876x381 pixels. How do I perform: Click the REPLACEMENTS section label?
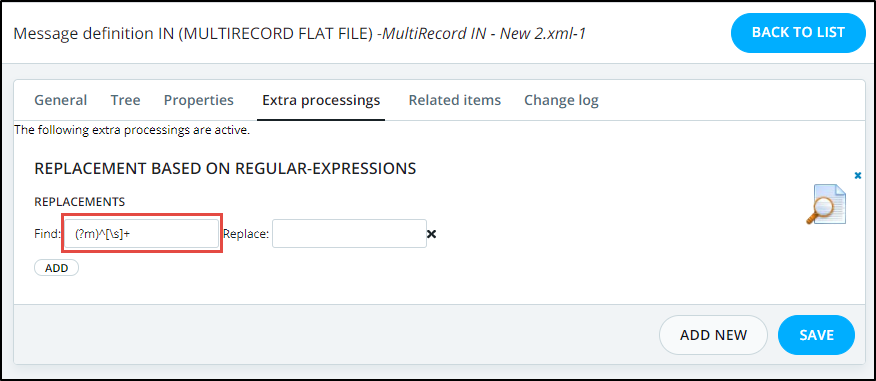79,201
